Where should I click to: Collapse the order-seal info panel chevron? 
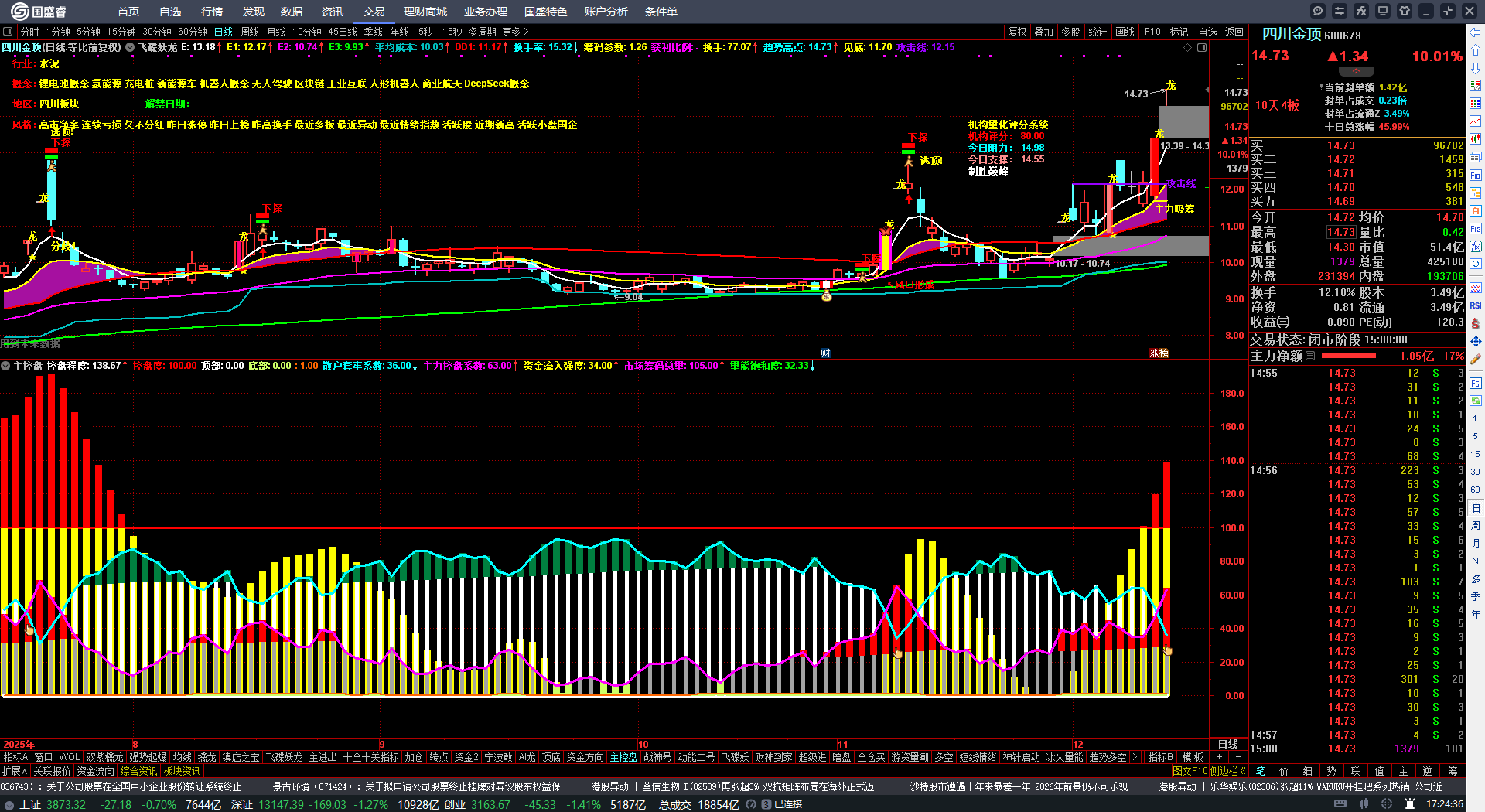(1356, 71)
